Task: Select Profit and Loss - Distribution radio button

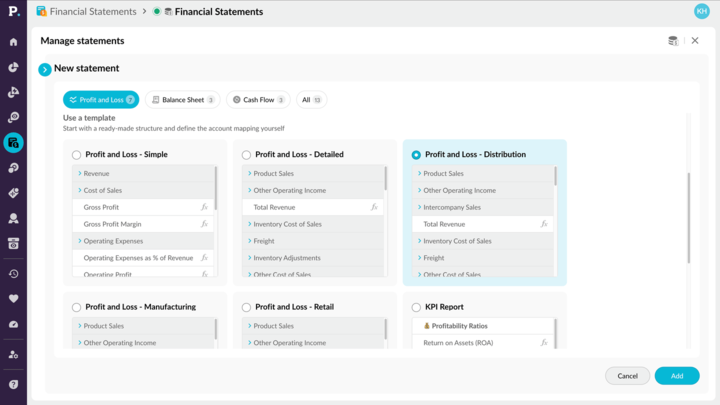Action: (x=416, y=155)
